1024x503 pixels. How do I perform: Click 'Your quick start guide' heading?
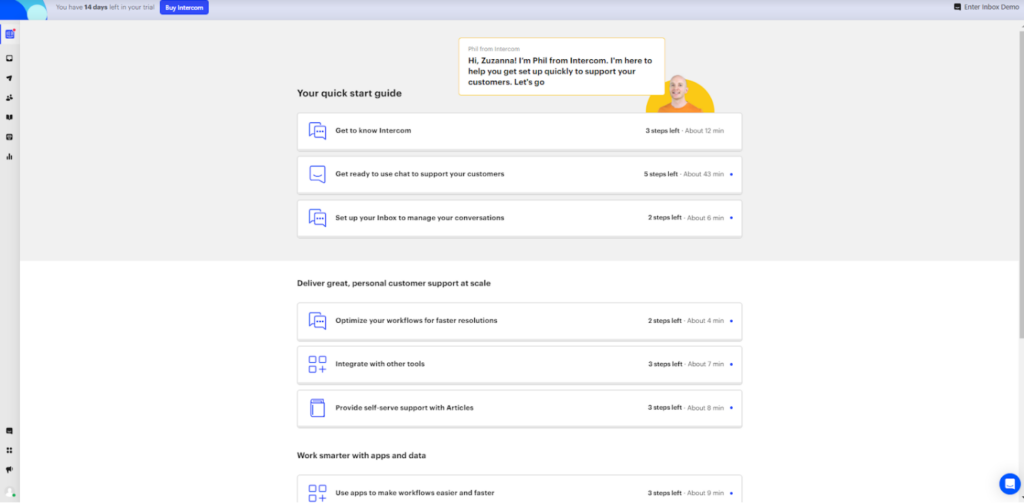click(x=349, y=93)
